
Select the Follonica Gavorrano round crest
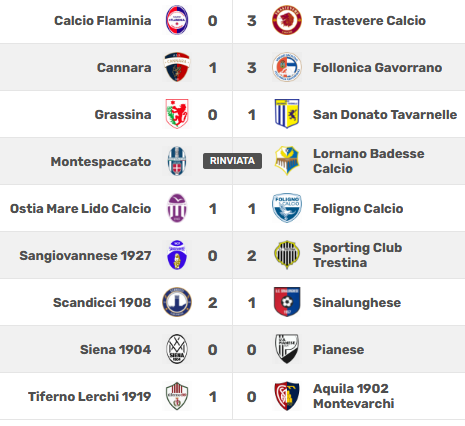287,67
